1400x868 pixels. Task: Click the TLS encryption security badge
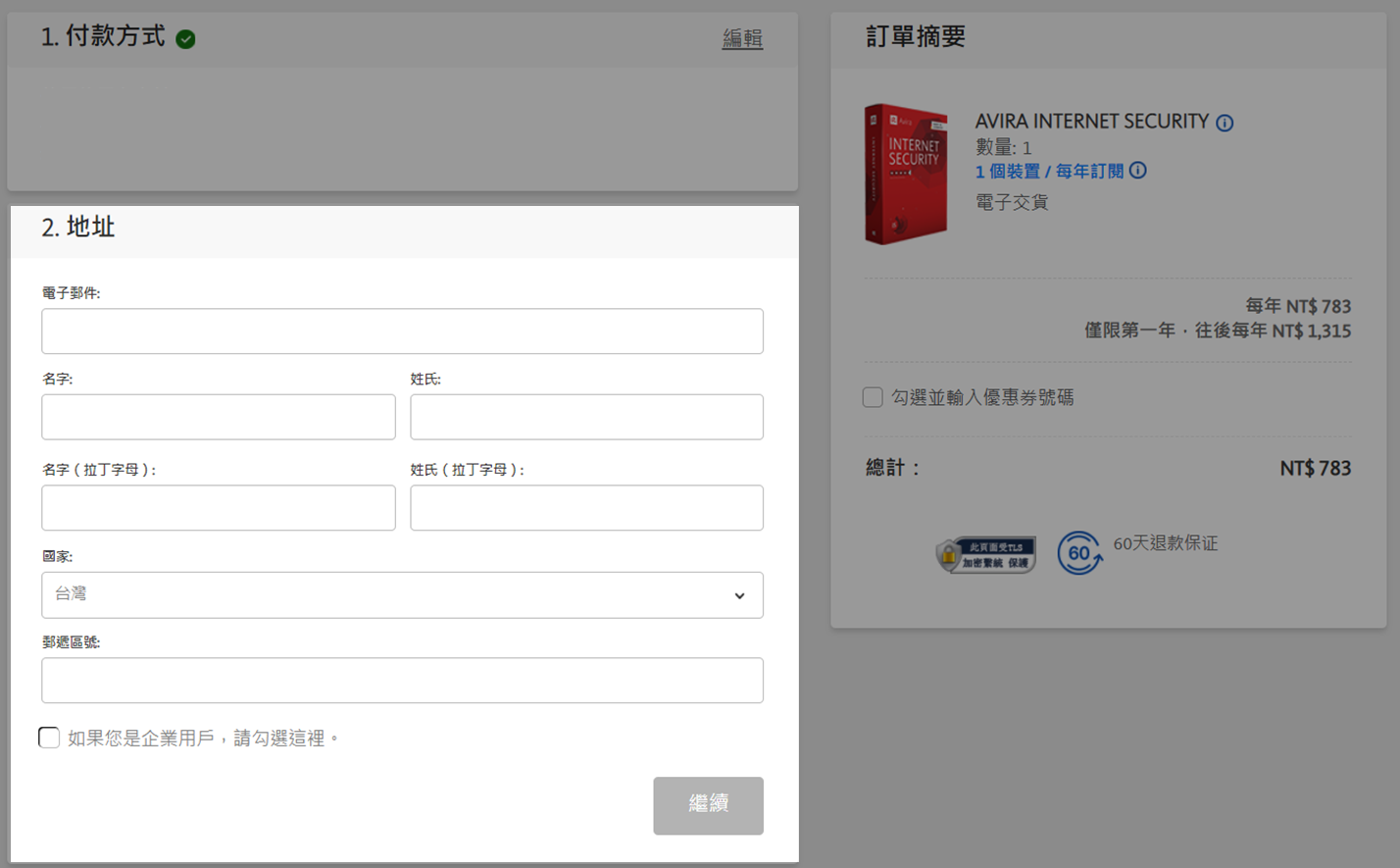coord(986,555)
